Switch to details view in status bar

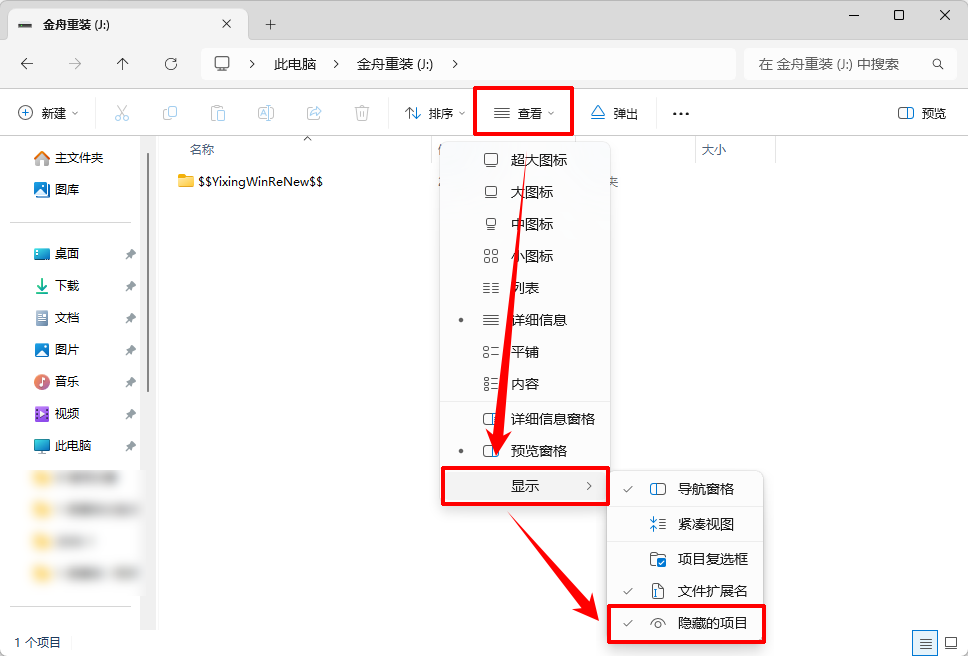[x=925, y=644]
